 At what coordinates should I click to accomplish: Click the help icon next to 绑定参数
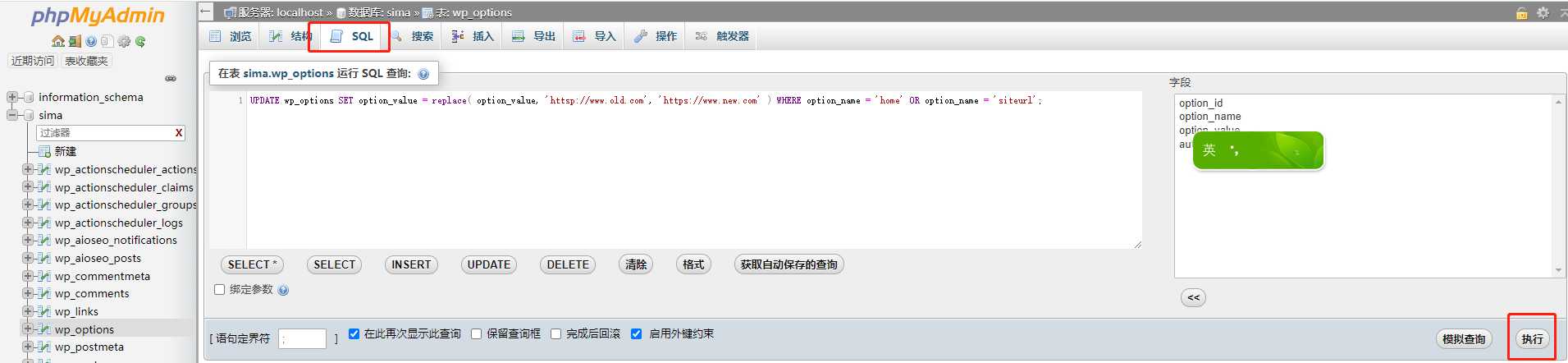pyautogui.click(x=283, y=290)
